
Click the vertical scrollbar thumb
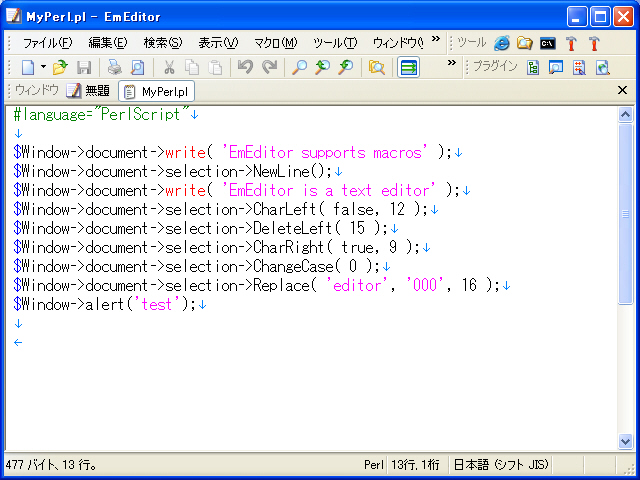[625, 214]
